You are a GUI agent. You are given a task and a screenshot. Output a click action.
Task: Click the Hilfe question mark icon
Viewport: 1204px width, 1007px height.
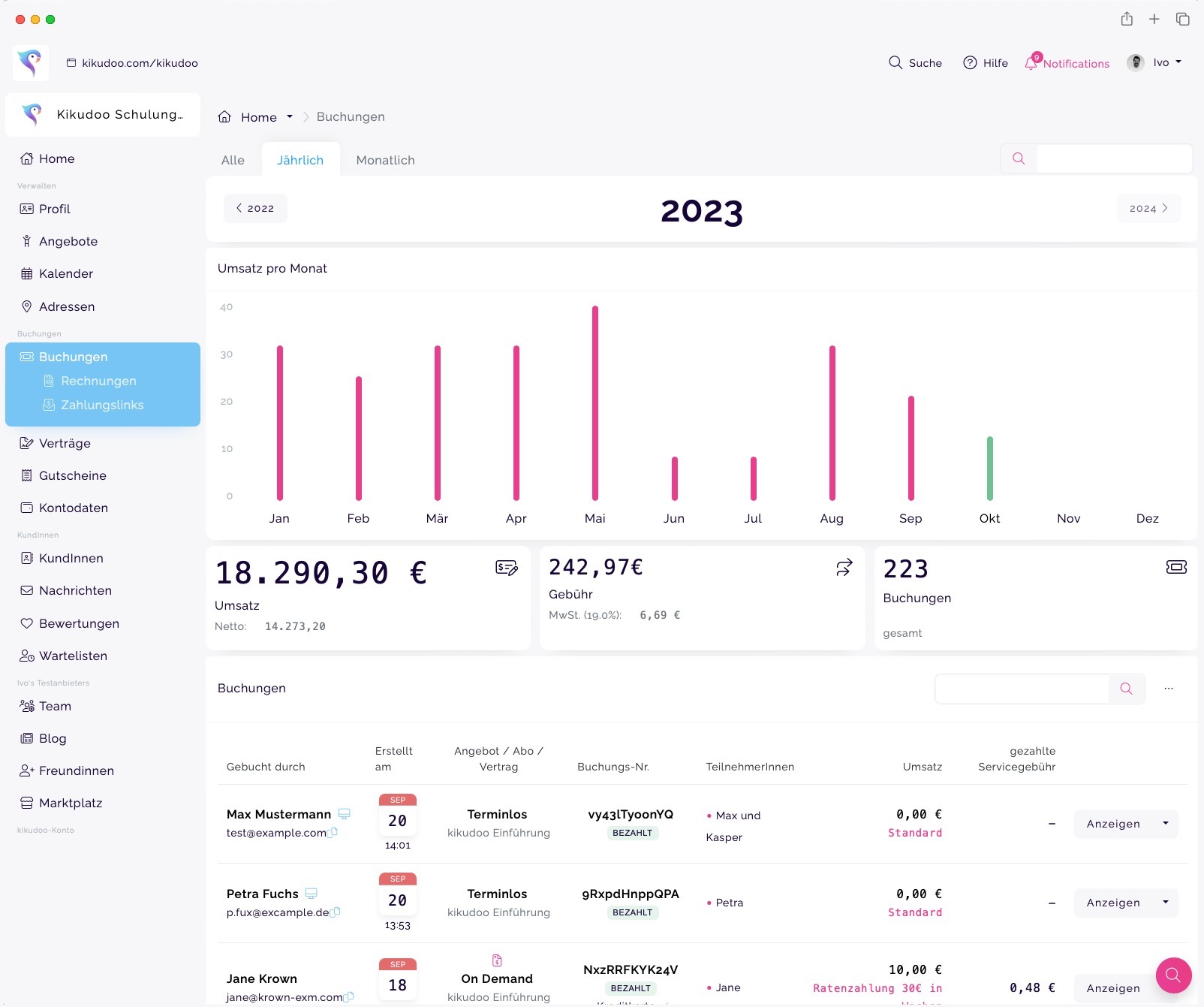point(970,63)
